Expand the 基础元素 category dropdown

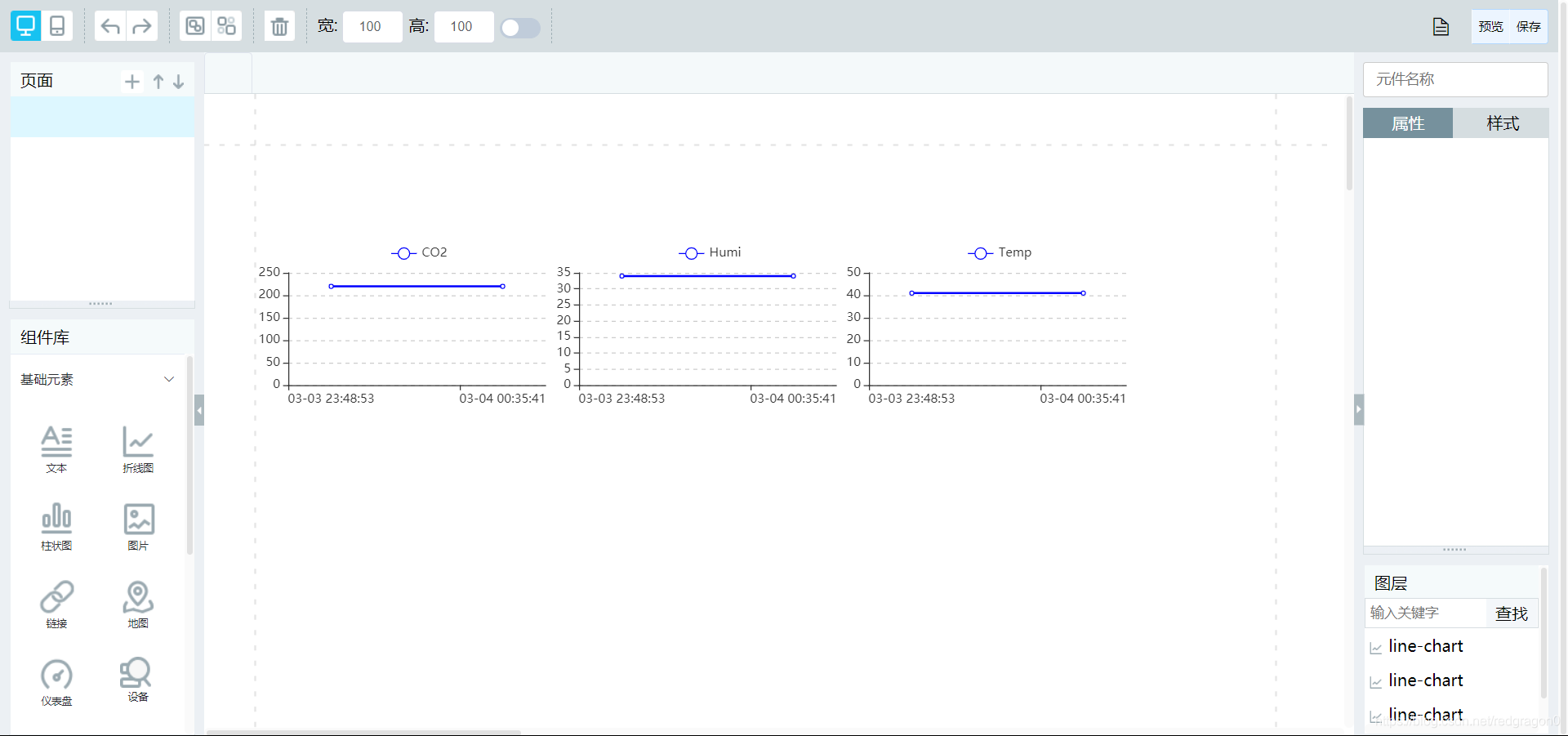pyautogui.click(x=169, y=379)
